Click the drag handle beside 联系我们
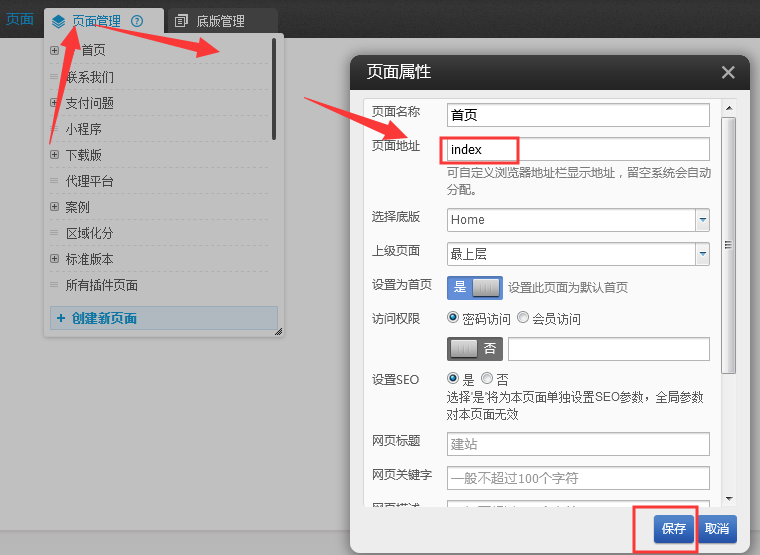This screenshot has height=555, width=760. coord(55,76)
